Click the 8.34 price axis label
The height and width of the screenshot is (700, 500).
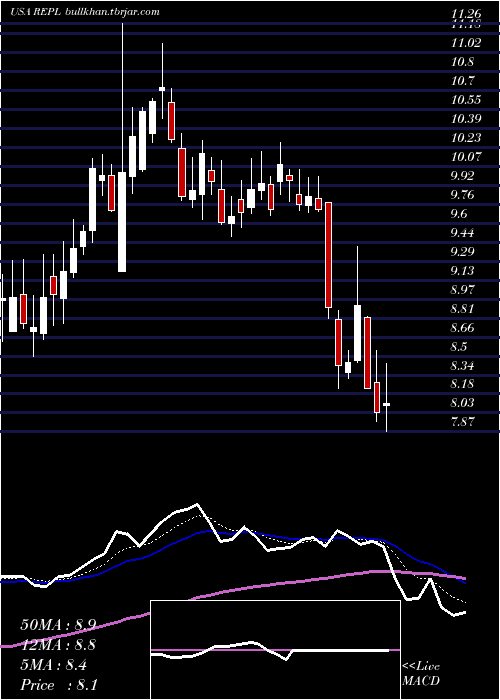click(x=462, y=366)
